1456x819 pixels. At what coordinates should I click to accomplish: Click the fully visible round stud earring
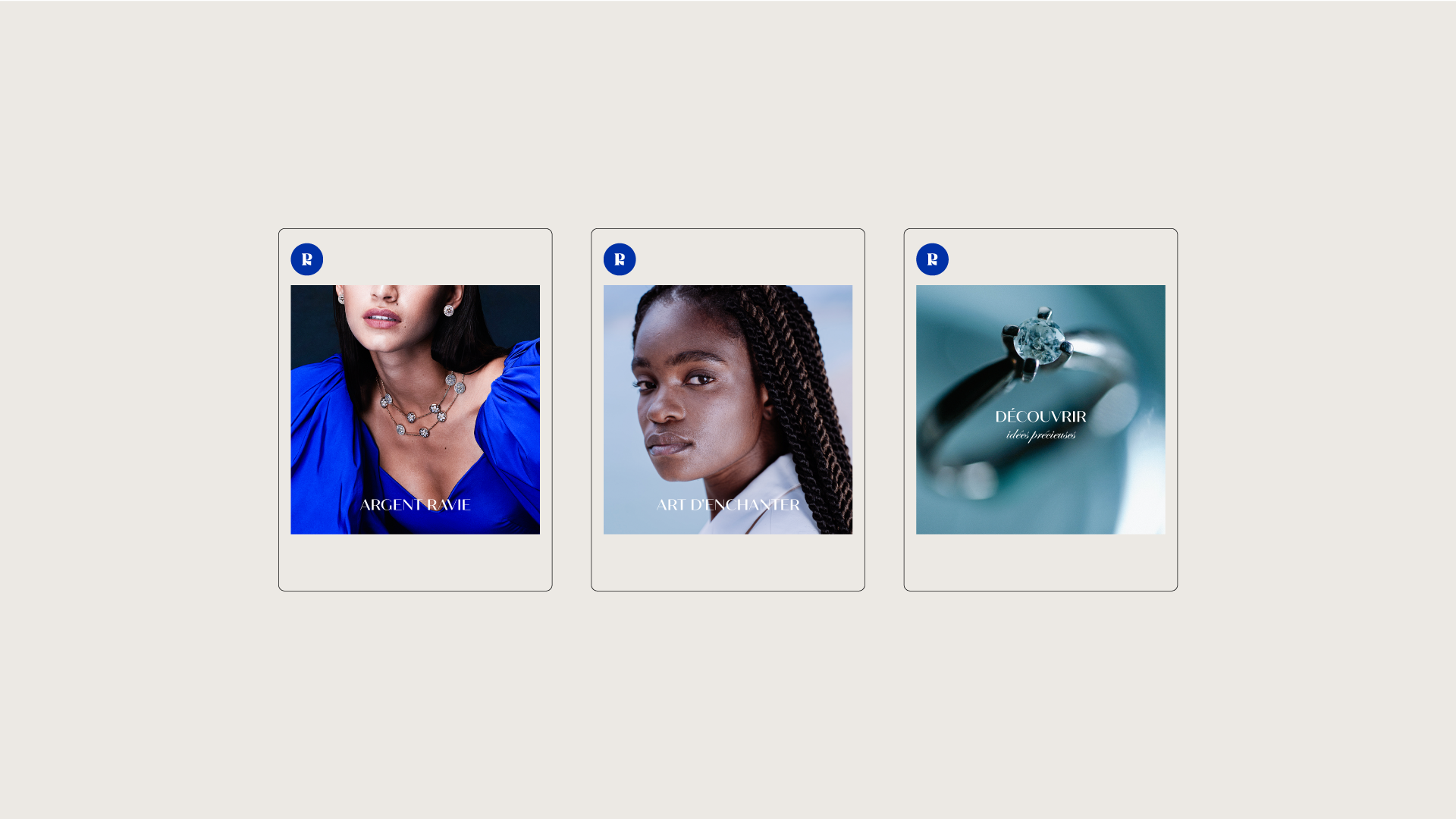tap(448, 310)
